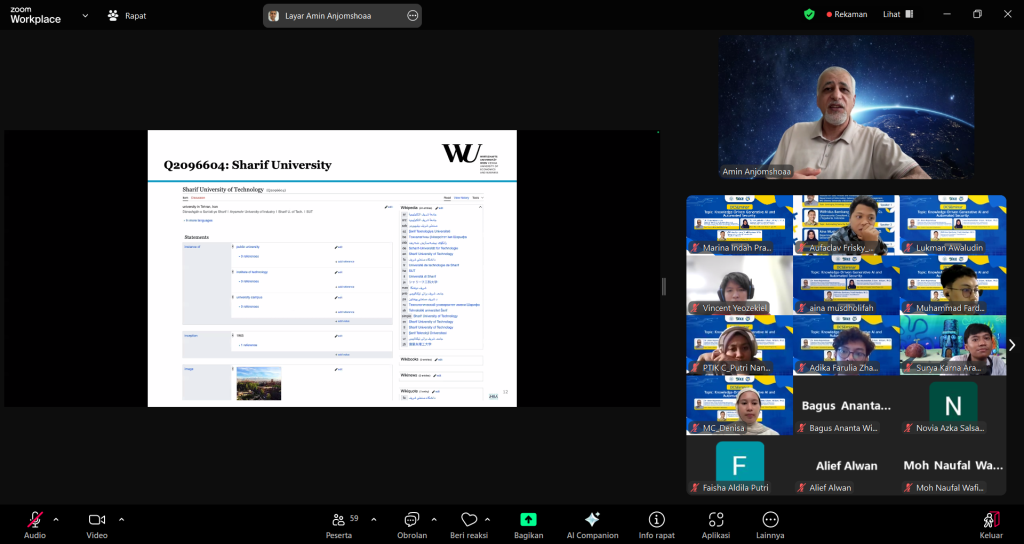Select MC_Denisa video tile

click(739, 405)
